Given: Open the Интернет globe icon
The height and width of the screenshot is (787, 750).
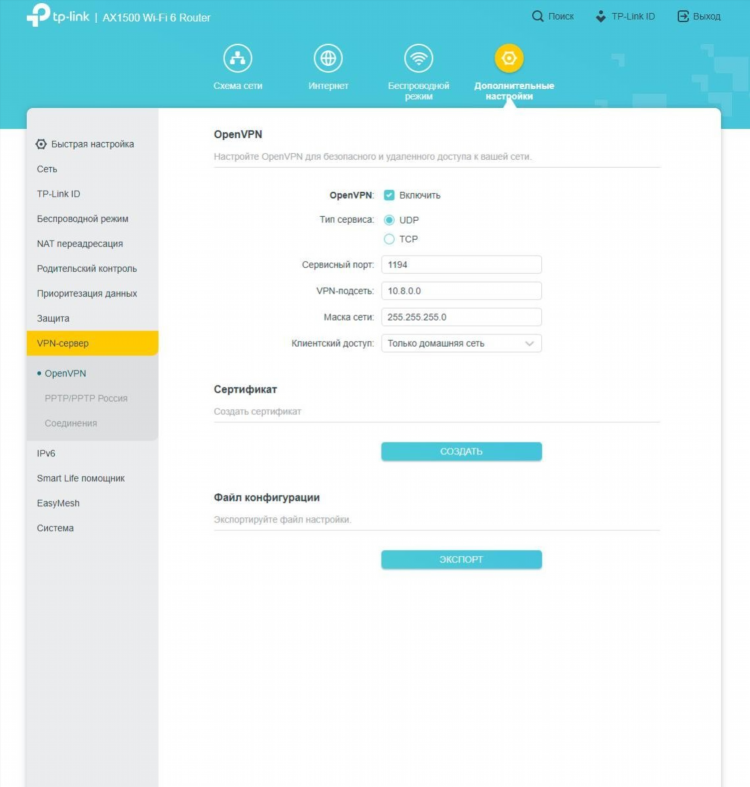Looking at the screenshot, I should 328,58.
